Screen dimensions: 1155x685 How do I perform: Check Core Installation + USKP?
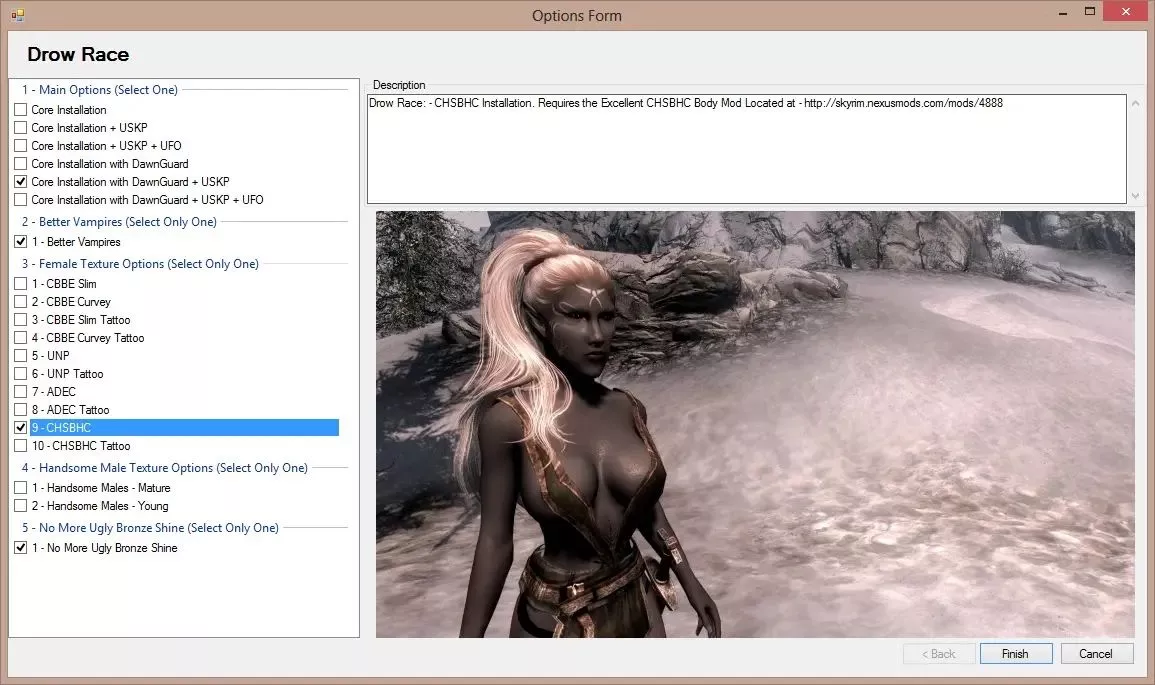coord(21,127)
